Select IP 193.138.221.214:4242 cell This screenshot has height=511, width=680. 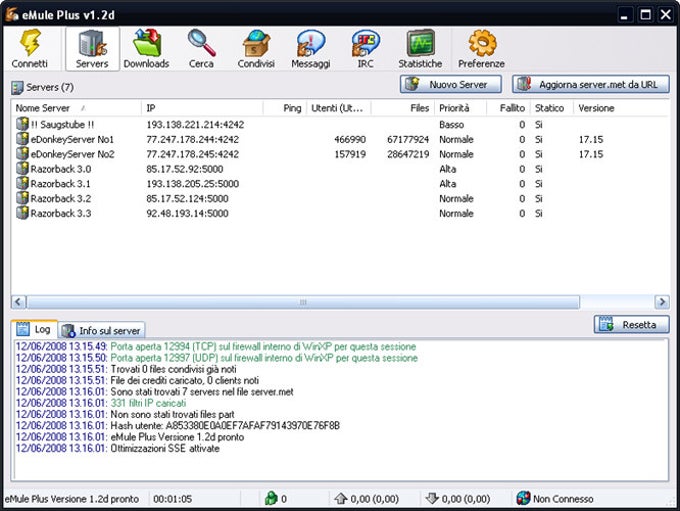(x=195, y=124)
